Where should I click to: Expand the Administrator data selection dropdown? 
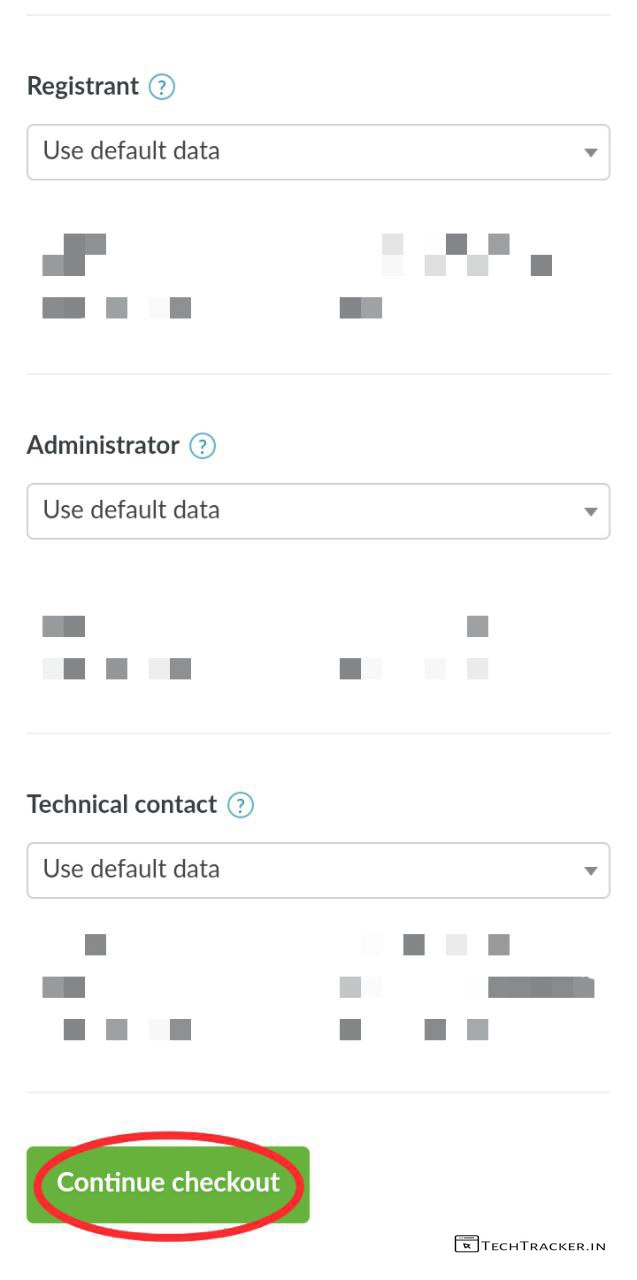click(x=300, y=511)
